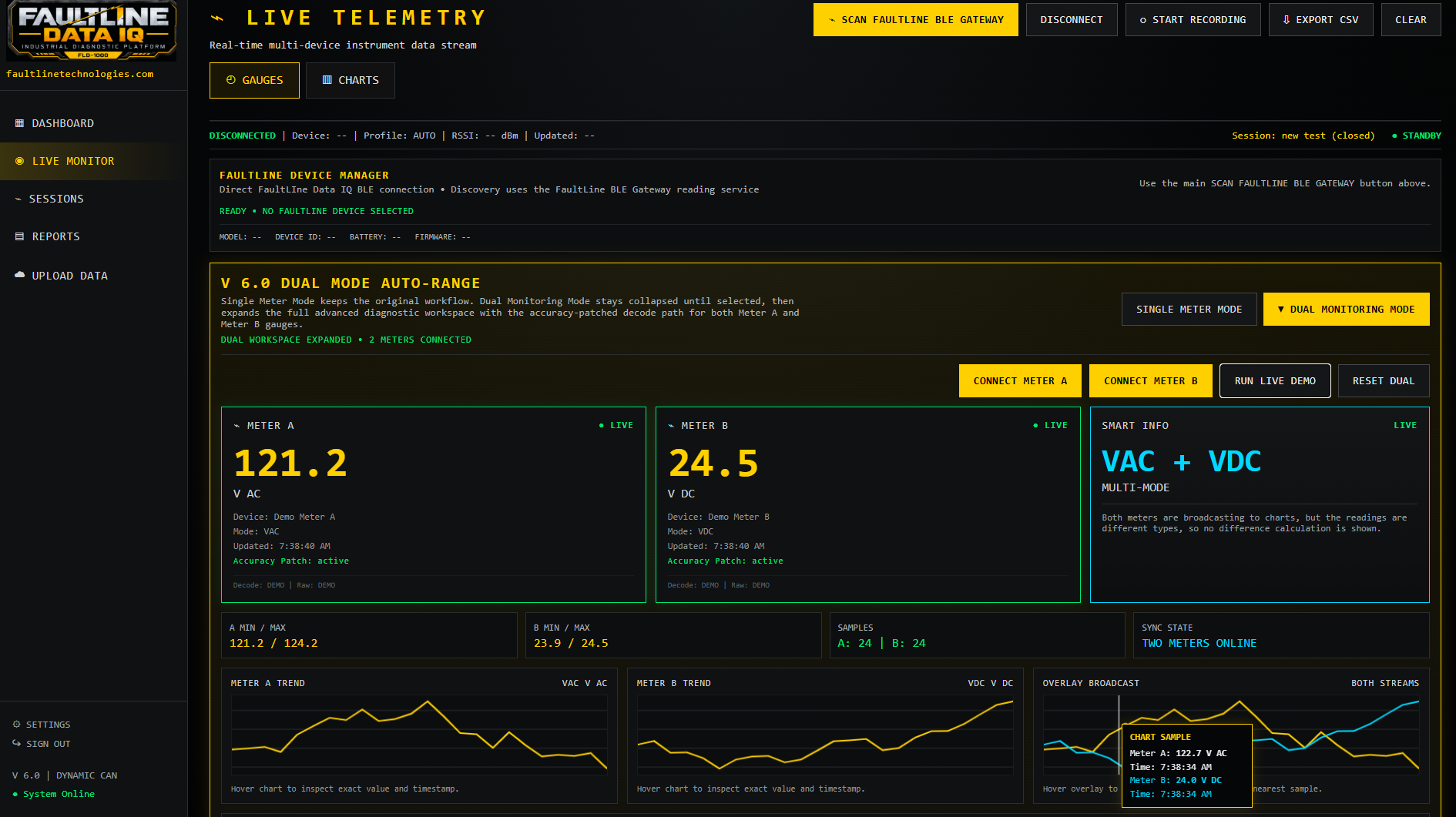Click the Meter A trend chart
This screenshot has height=817, width=1456.
point(419,735)
